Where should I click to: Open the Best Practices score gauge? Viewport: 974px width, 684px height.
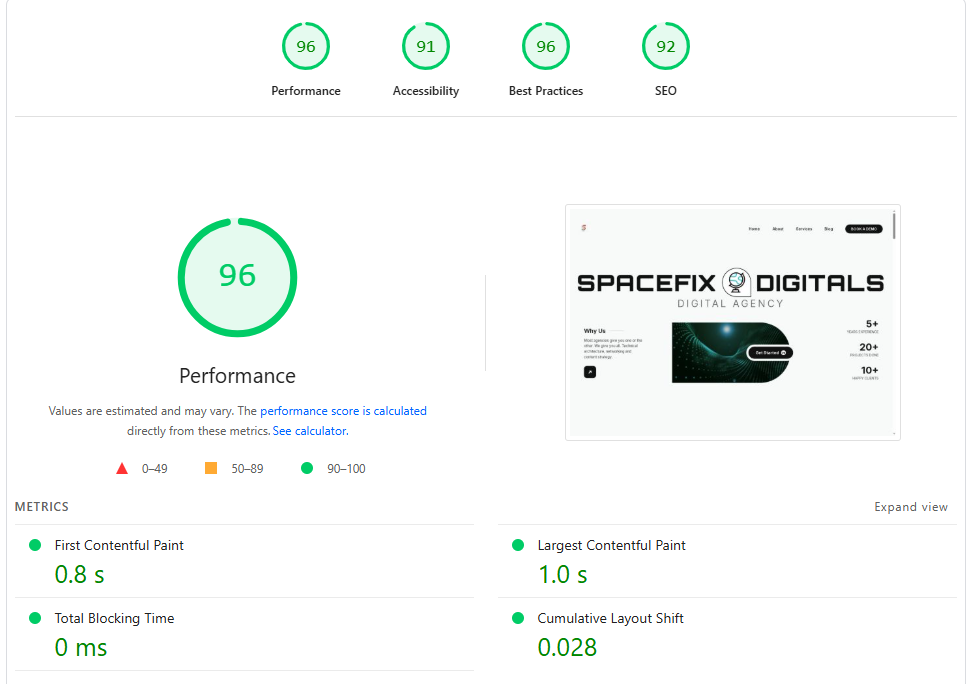[545, 46]
